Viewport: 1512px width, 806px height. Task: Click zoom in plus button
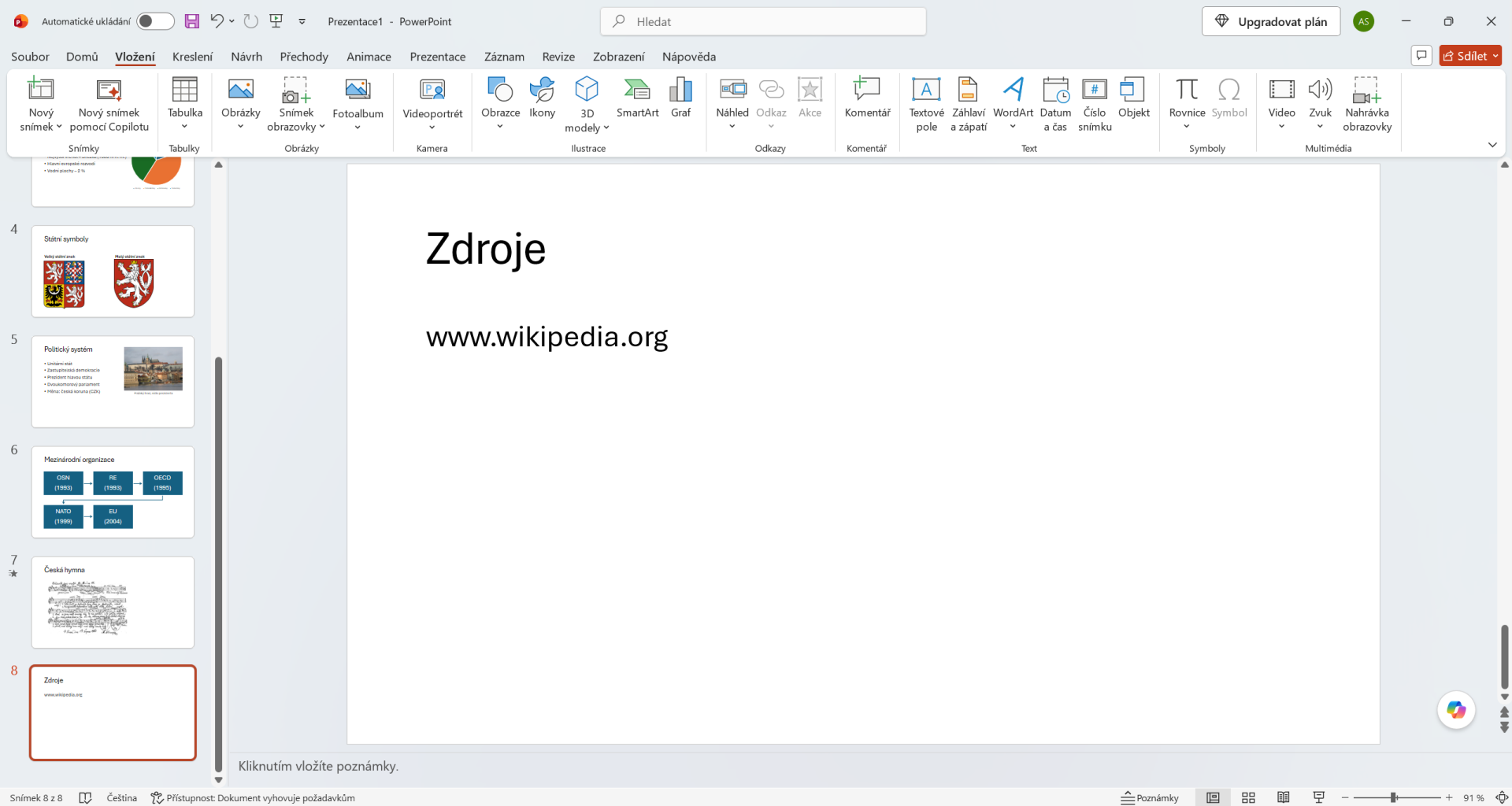[x=1449, y=797]
